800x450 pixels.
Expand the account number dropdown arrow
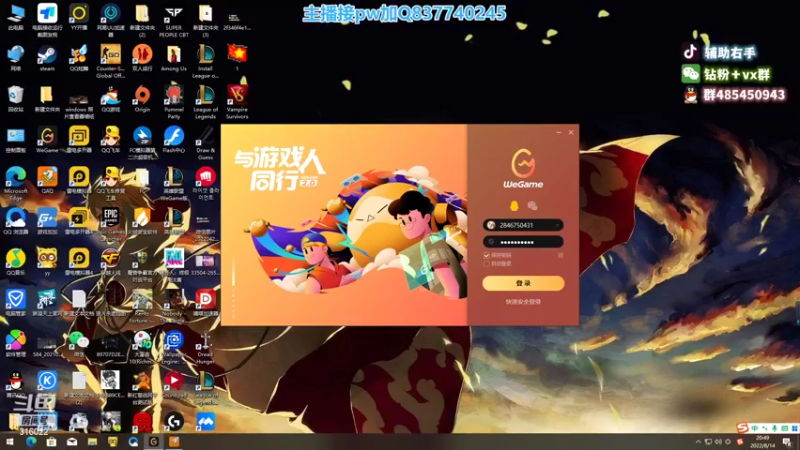(x=557, y=225)
